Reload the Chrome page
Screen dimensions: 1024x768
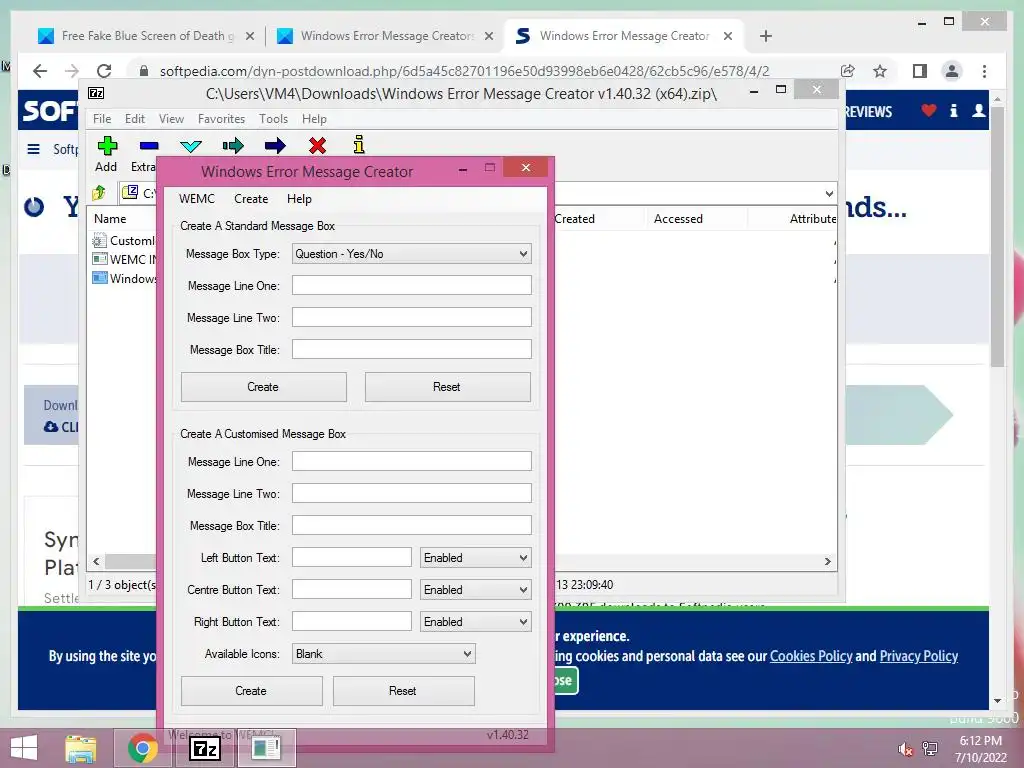click(104, 71)
